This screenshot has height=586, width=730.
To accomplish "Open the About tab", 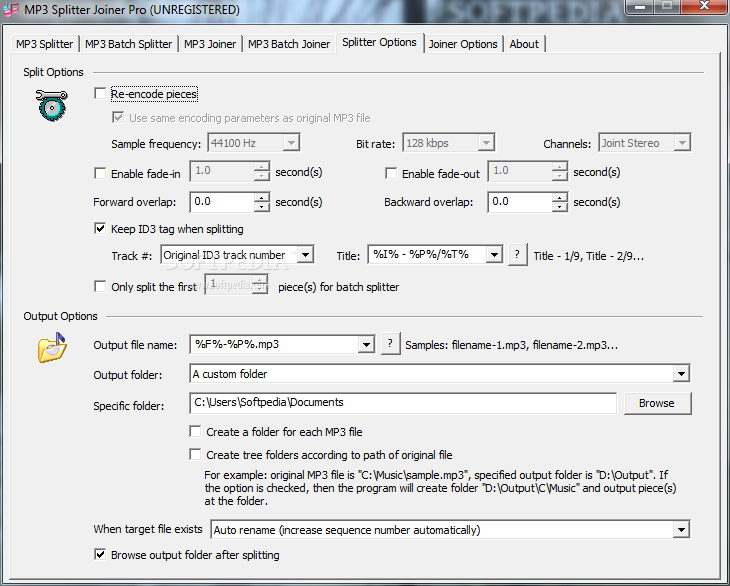I will pyautogui.click(x=524, y=44).
